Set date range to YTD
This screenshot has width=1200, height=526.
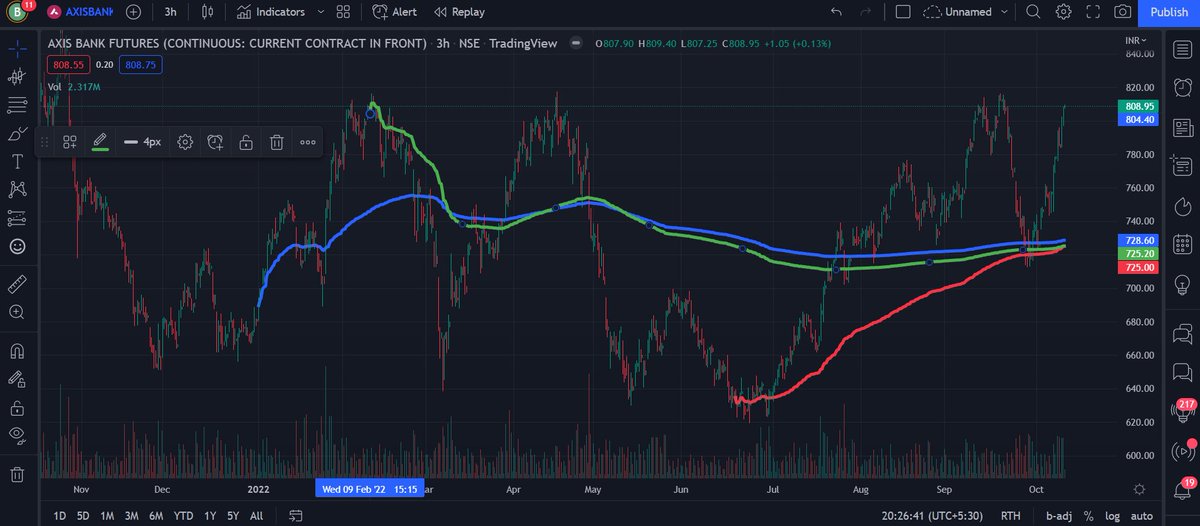click(x=183, y=516)
